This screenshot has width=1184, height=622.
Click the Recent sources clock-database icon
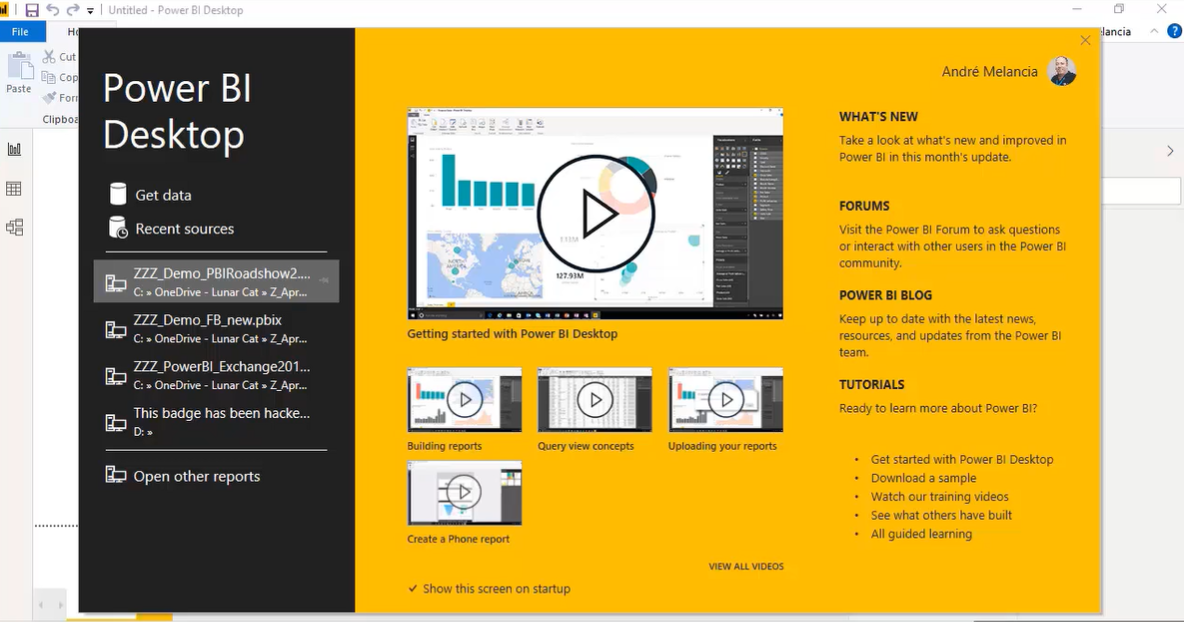pyautogui.click(x=118, y=227)
